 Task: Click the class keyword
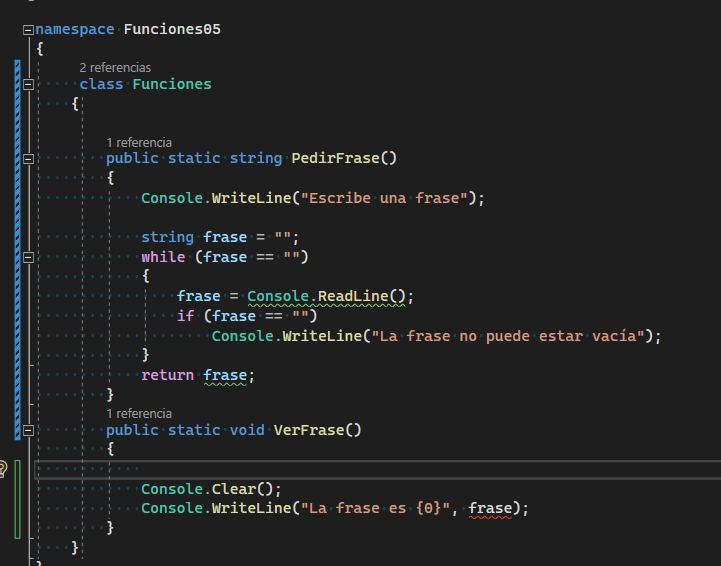[101, 84]
